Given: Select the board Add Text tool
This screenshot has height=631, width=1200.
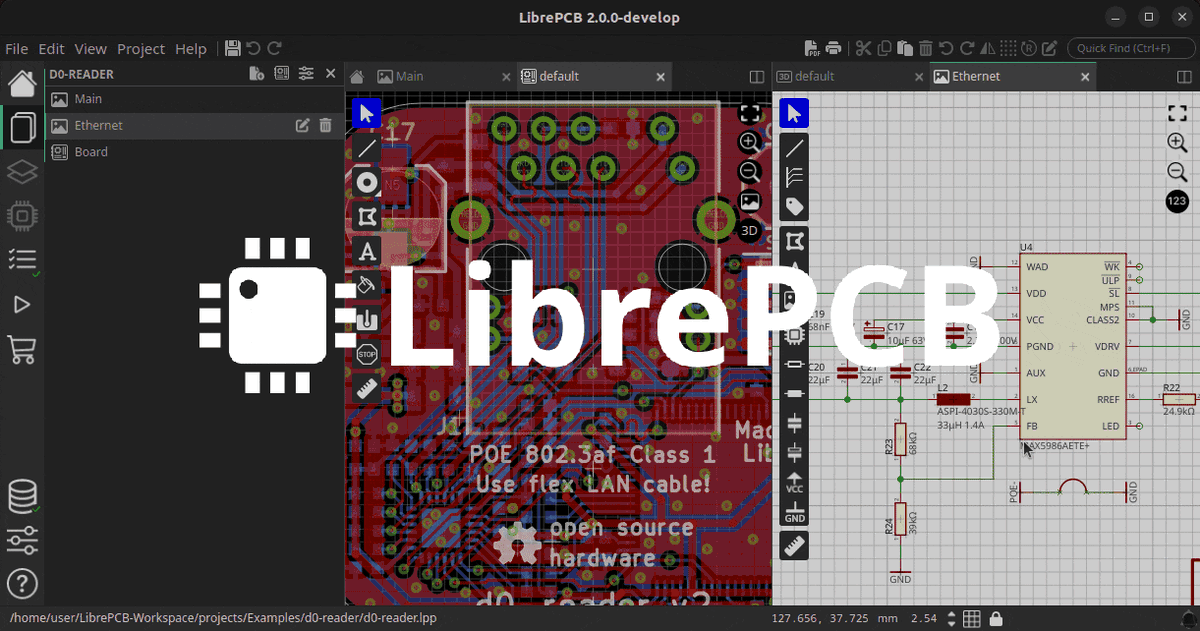Looking at the screenshot, I should pos(367,250).
